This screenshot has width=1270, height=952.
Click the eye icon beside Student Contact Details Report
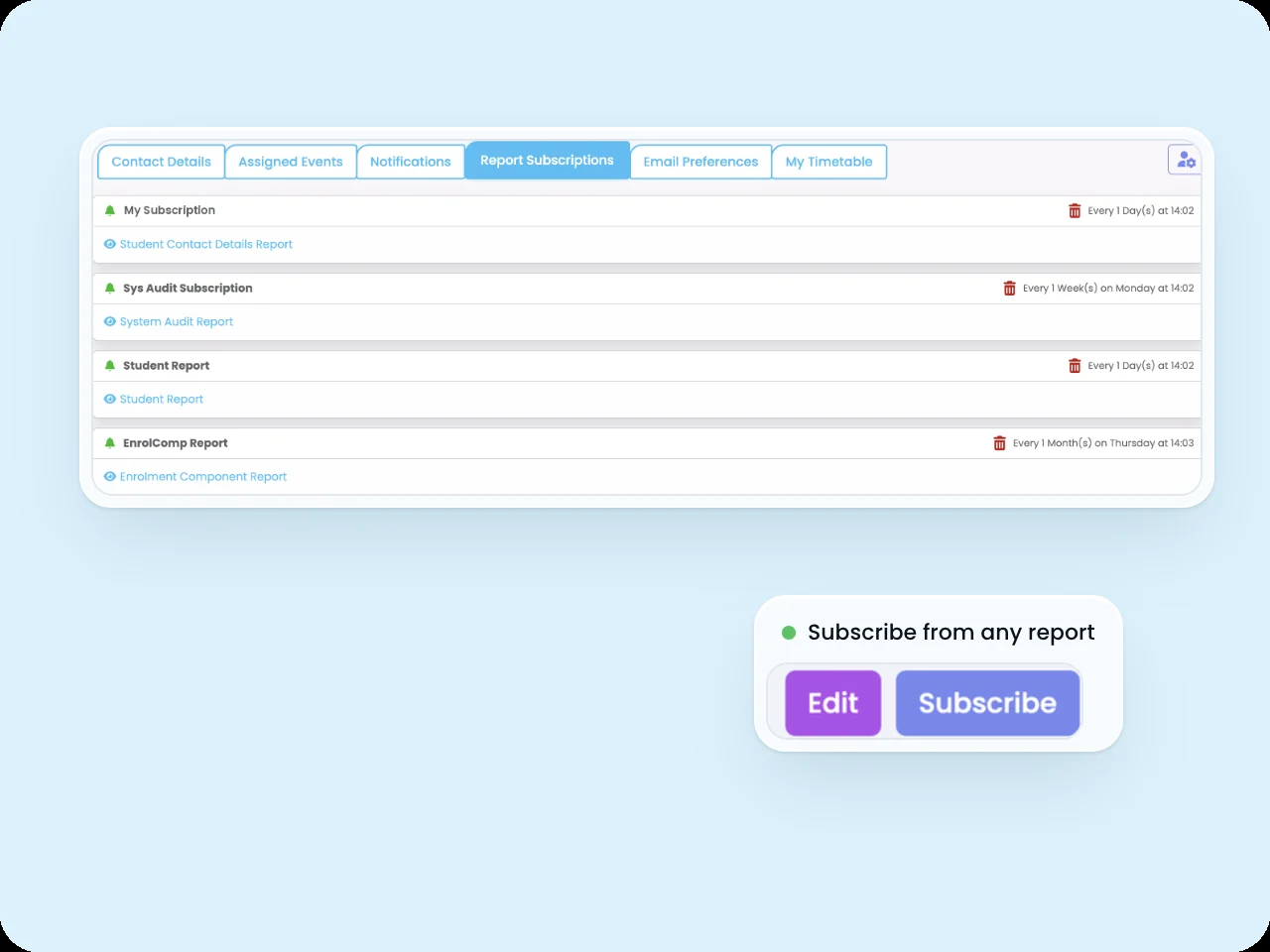point(110,244)
